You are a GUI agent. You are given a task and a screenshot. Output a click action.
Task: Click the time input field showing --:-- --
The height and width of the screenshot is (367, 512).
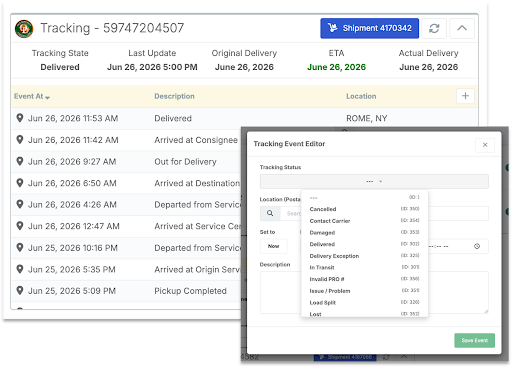[x=458, y=246]
